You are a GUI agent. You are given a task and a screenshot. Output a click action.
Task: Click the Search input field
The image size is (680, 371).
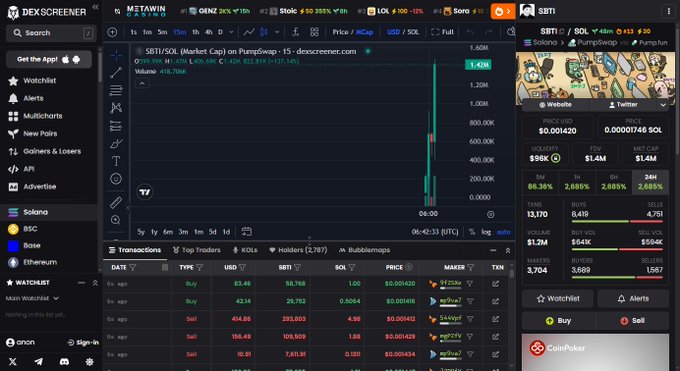coord(51,33)
